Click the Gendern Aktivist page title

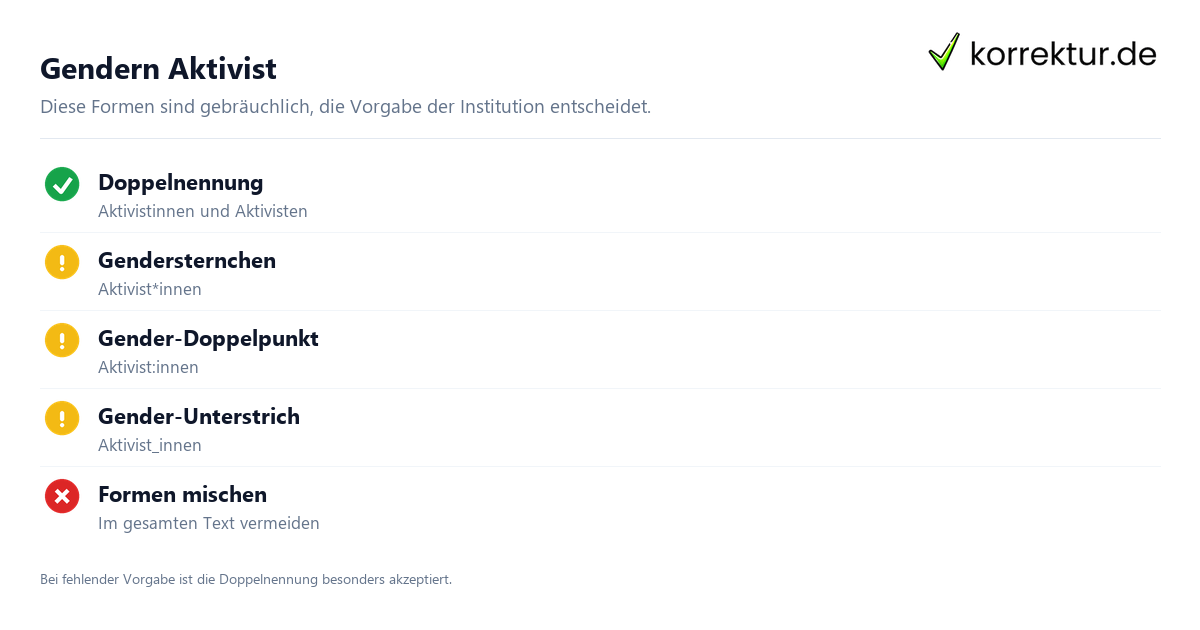pos(158,69)
